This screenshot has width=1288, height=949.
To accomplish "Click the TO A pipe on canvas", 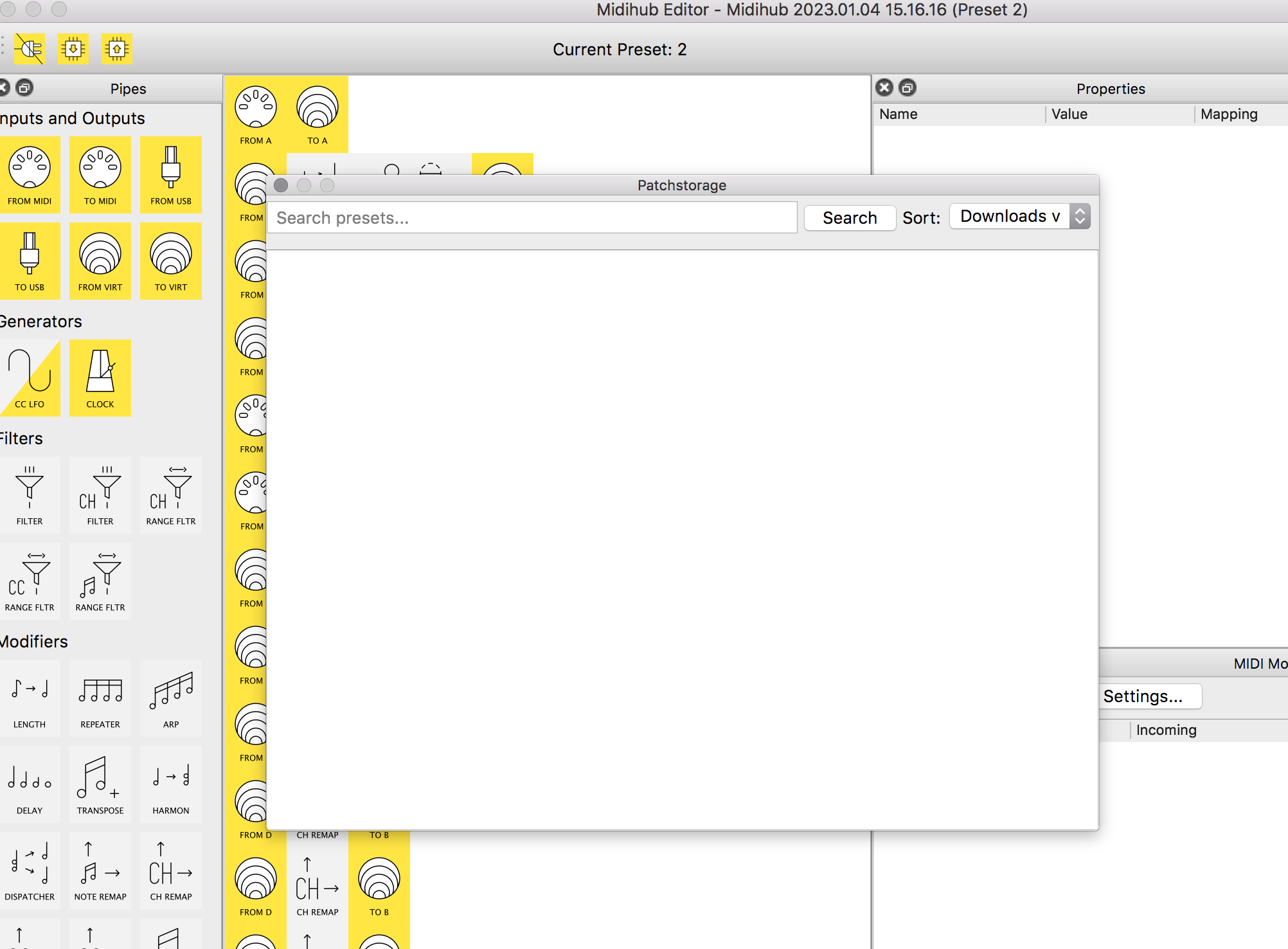I will point(318,114).
